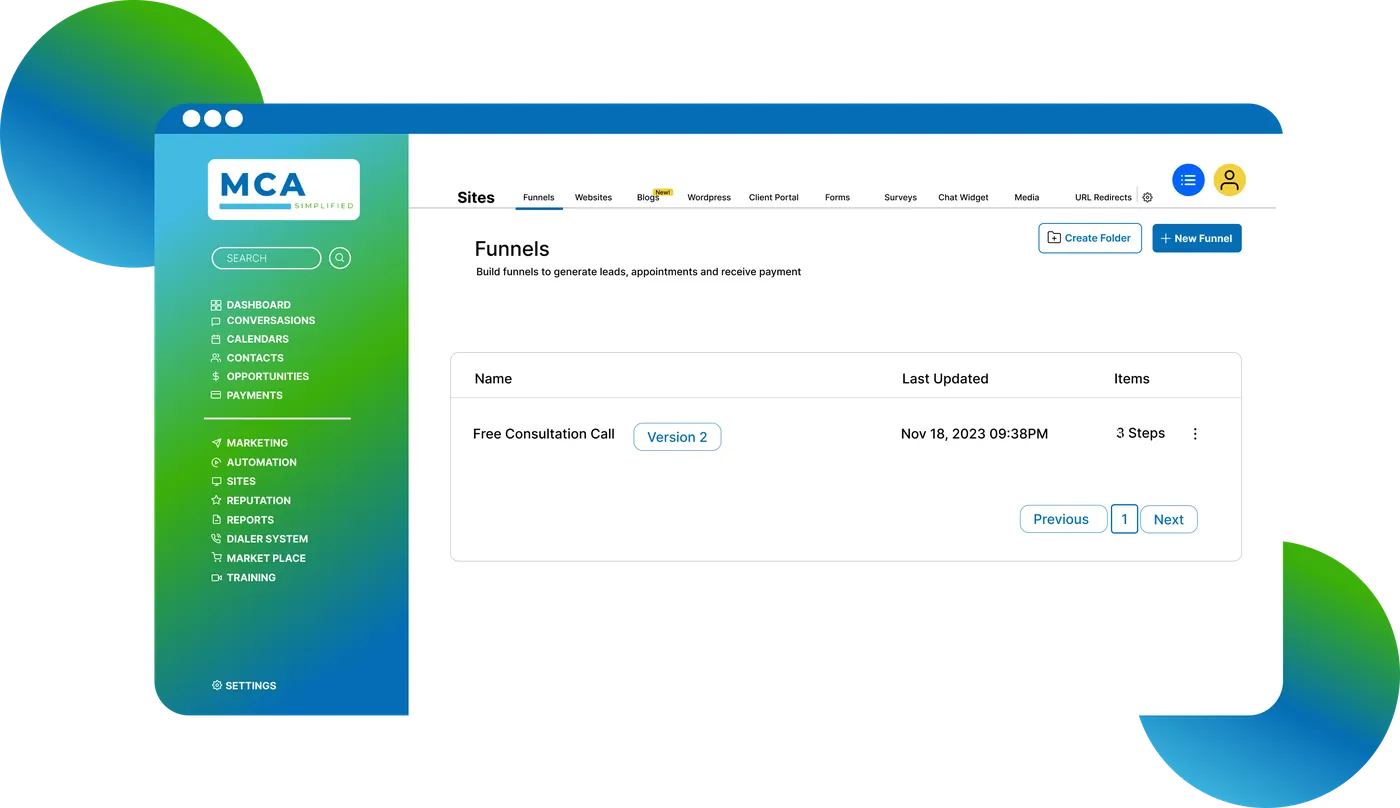Switch to the Funnels tab
The width and height of the screenshot is (1400, 808).
point(539,198)
